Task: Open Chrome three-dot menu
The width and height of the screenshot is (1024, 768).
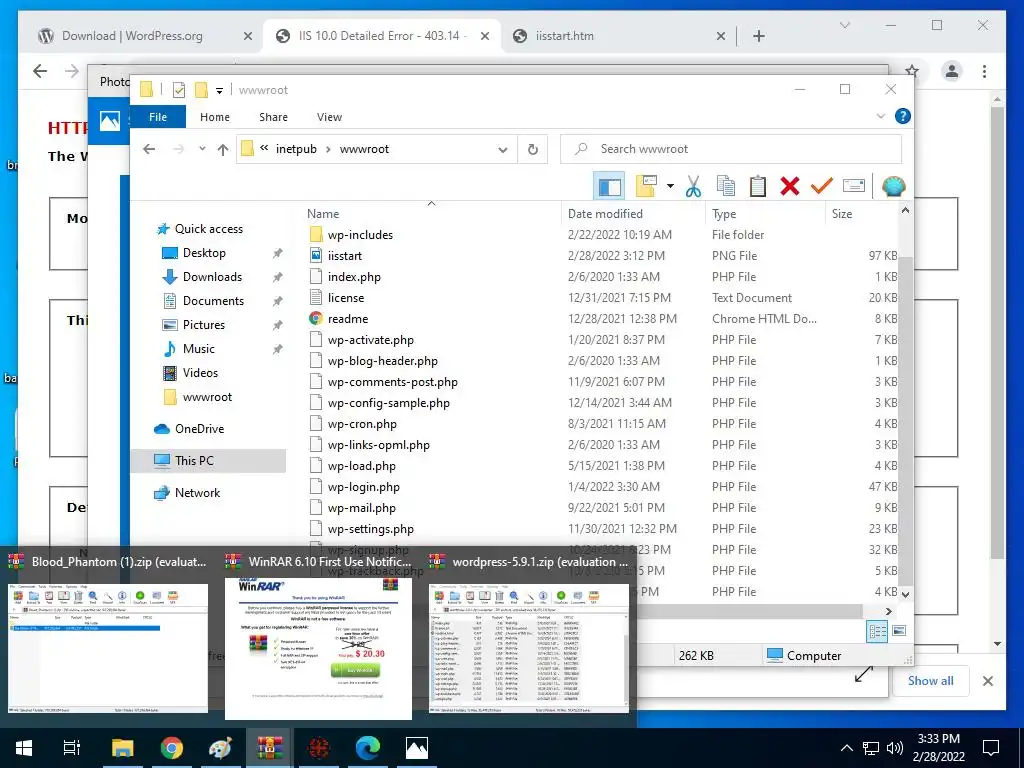Action: tap(984, 71)
